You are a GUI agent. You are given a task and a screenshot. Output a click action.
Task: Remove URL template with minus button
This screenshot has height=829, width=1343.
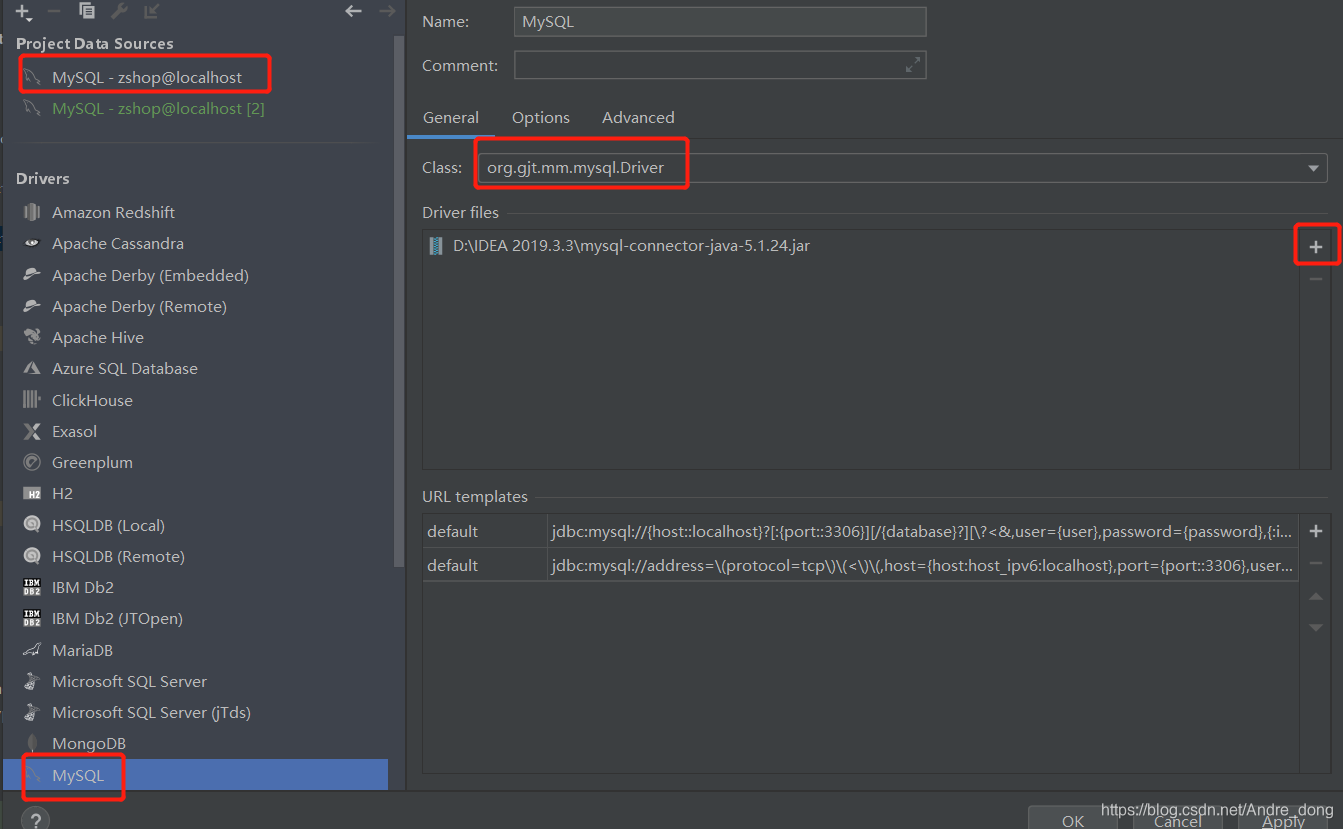click(x=1316, y=563)
